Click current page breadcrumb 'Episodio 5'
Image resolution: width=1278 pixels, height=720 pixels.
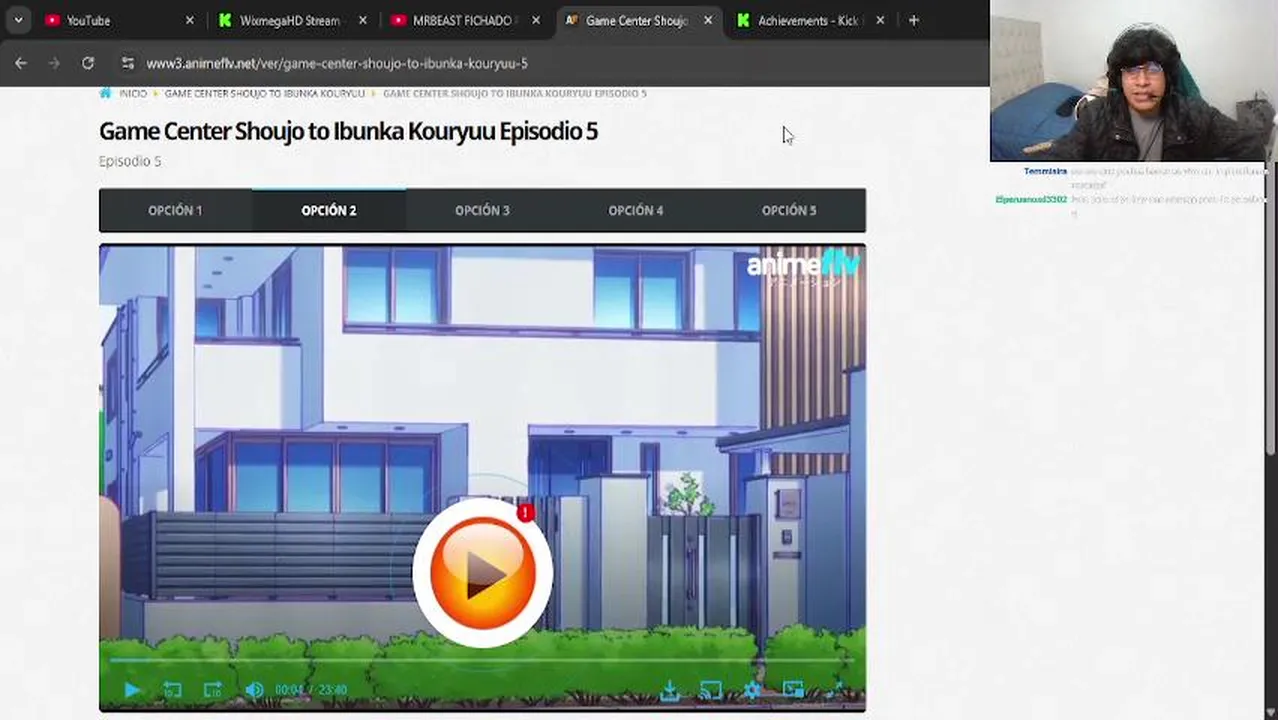(x=515, y=93)
